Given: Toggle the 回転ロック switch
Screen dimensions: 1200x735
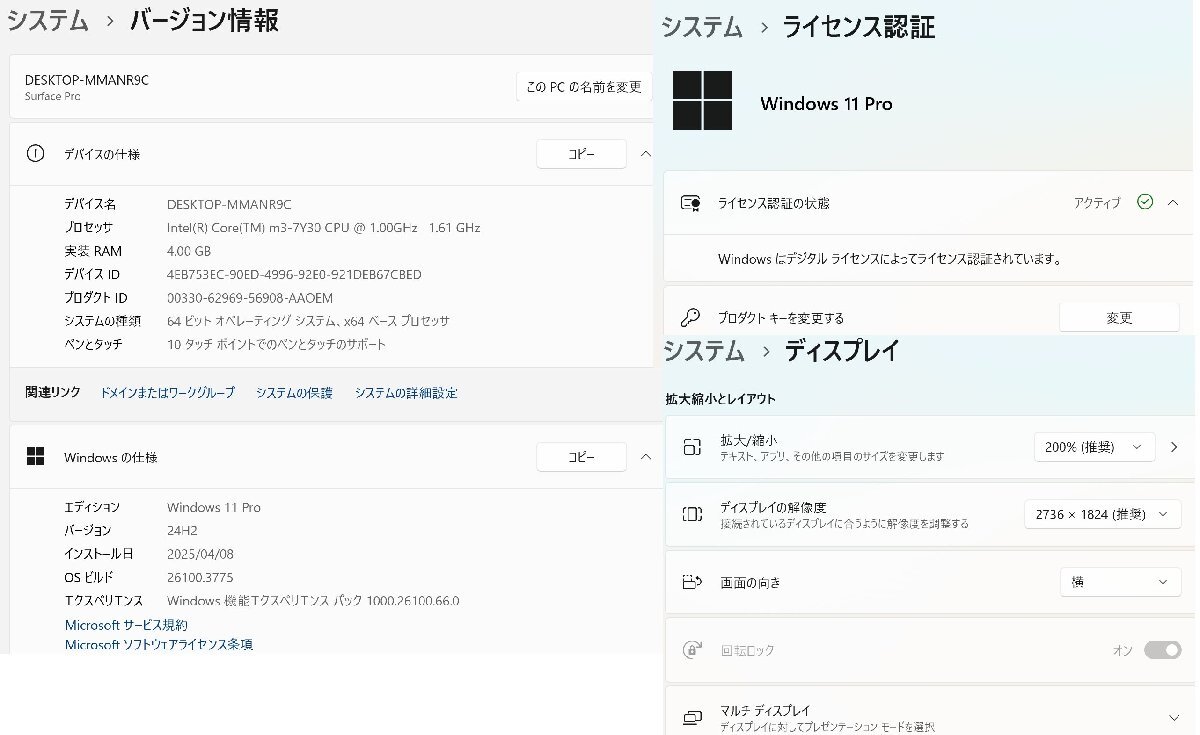Looking at the screenshot, I should pyautogui.click(x=1161, y=649).
